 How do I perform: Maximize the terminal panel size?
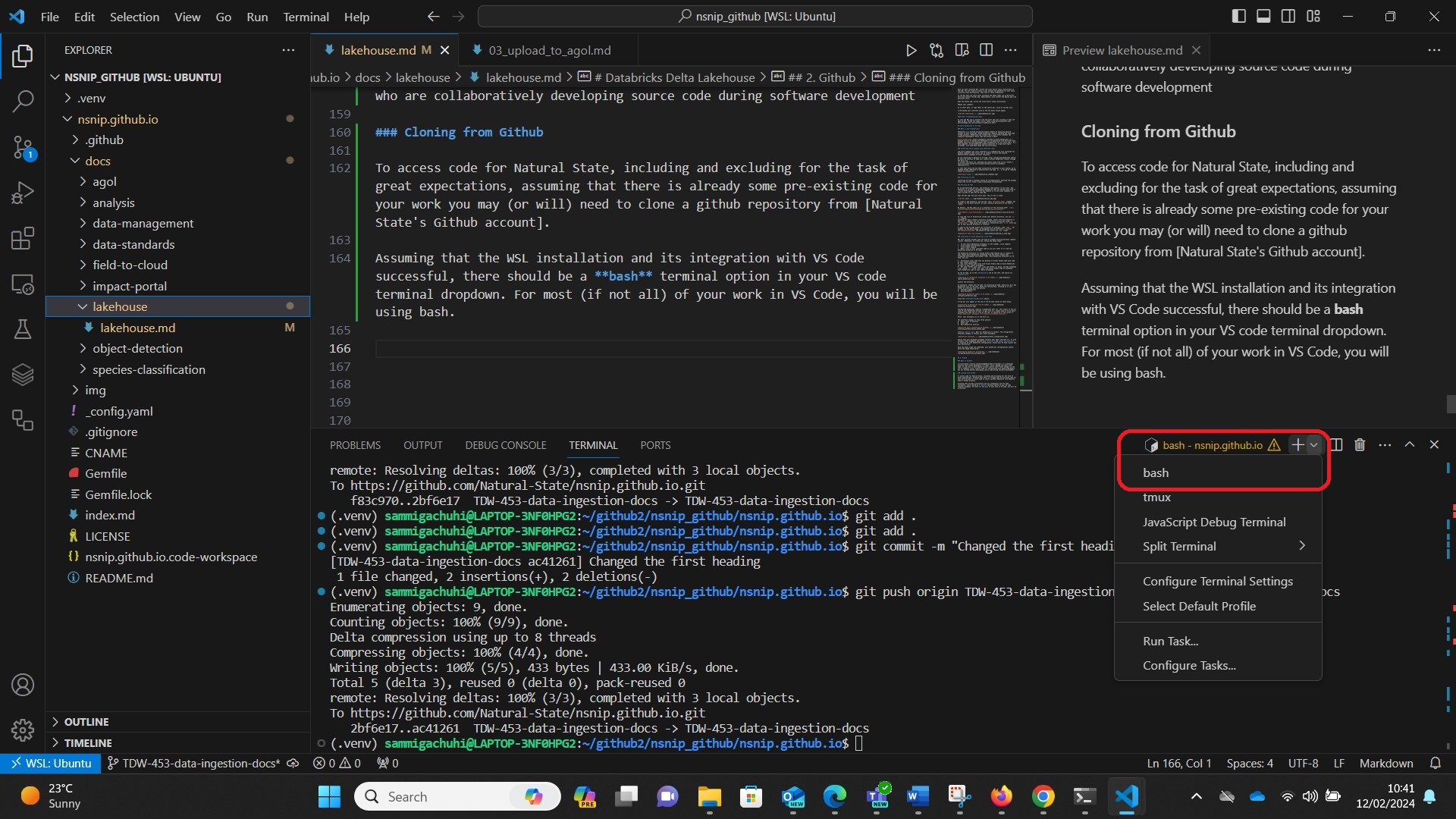click(1409, 445)
